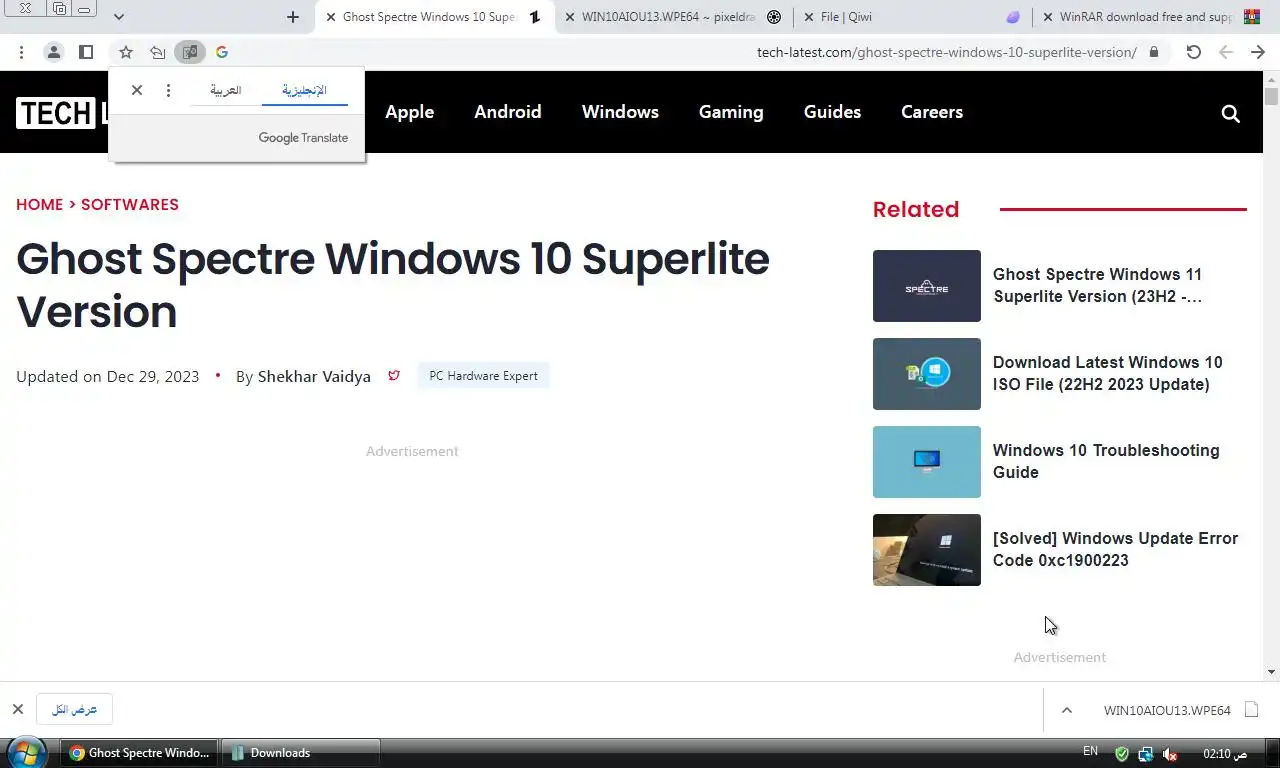Open the Apple nav menu item
The width and height of the screenshot is (1280, 768).
pyautogui.click(x=410, y=112)
